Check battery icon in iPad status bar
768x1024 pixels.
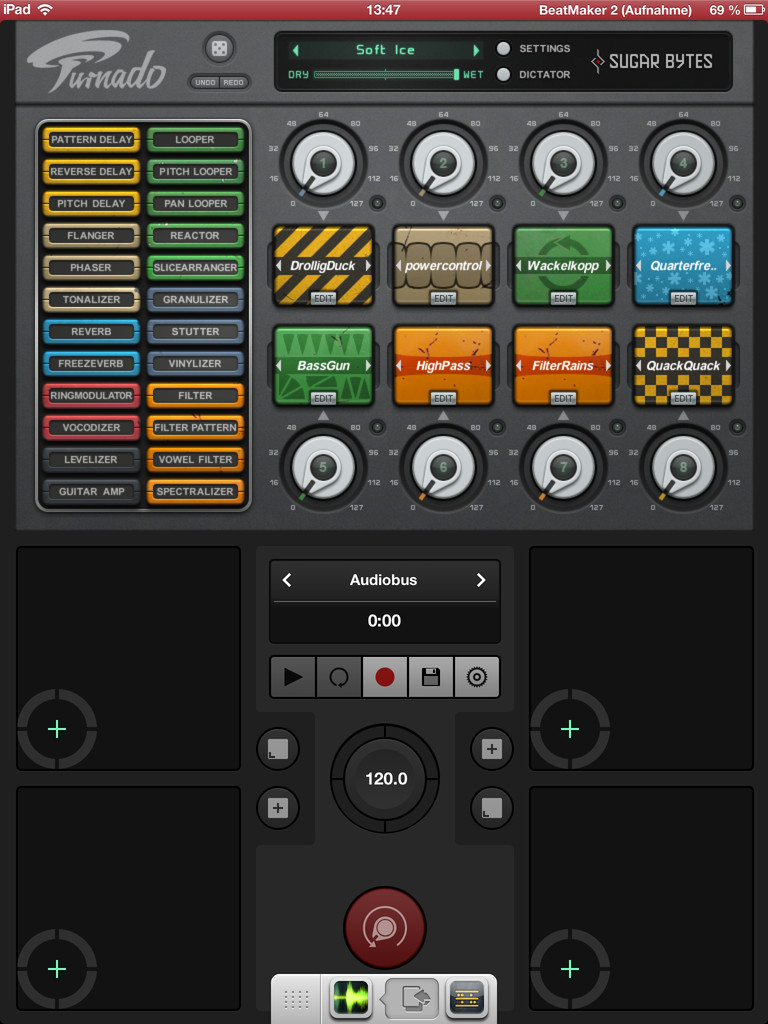coord(753,10)
